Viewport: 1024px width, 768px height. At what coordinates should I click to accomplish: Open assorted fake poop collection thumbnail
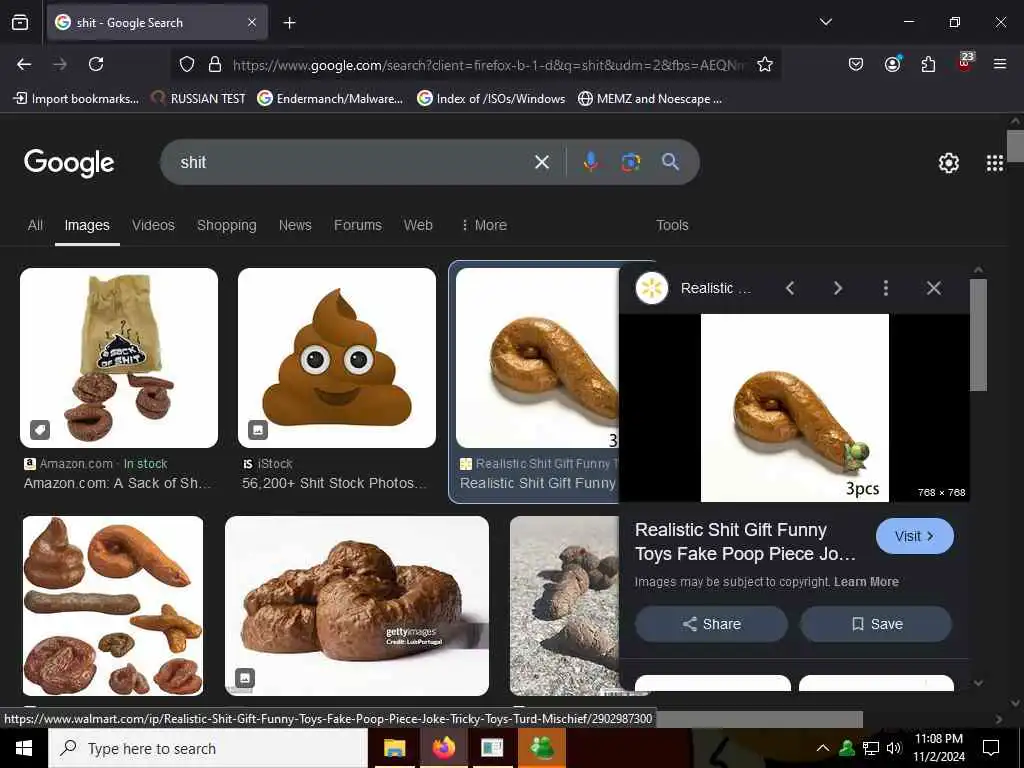(113, 606)
